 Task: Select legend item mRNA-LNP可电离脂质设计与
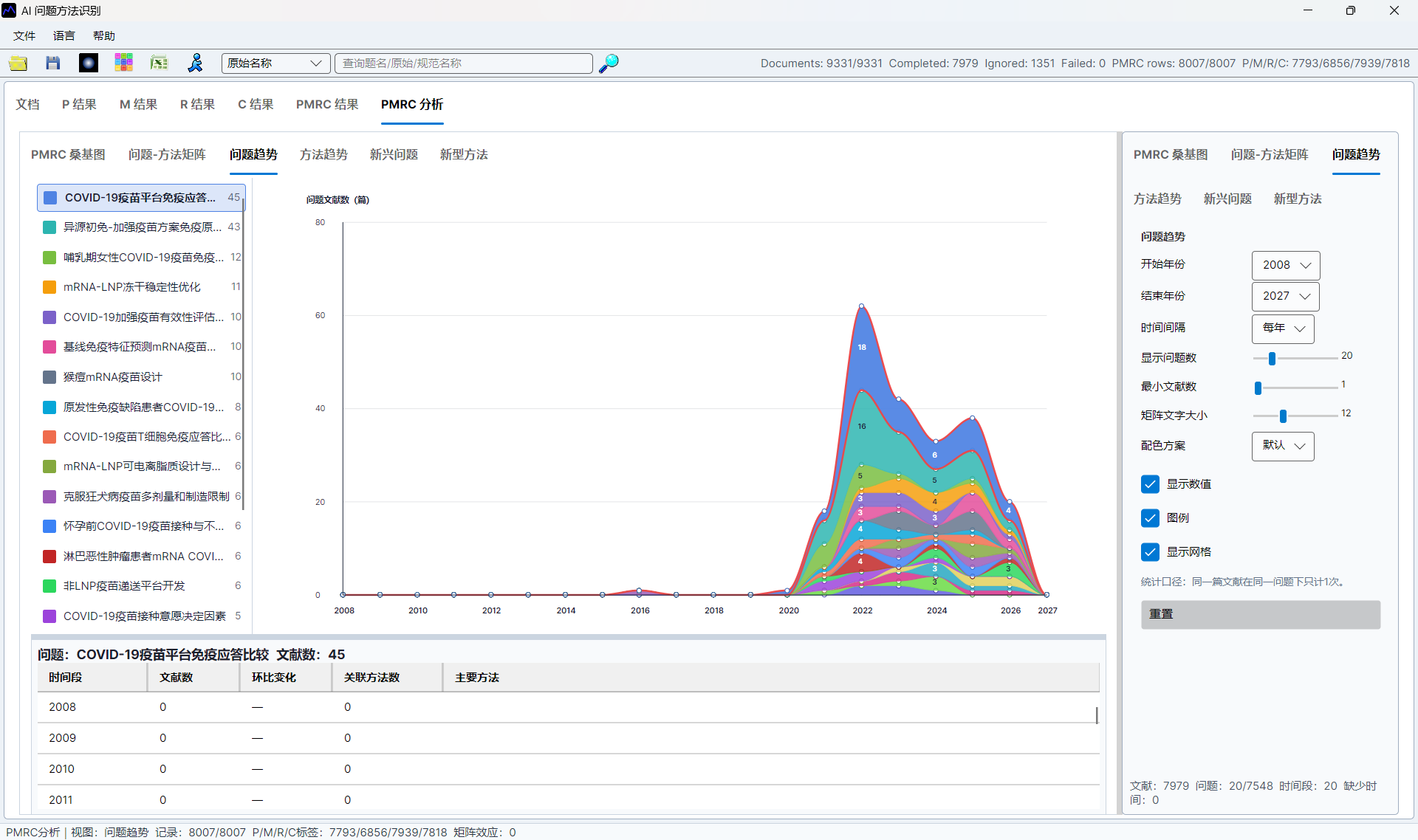pos(141,467)
